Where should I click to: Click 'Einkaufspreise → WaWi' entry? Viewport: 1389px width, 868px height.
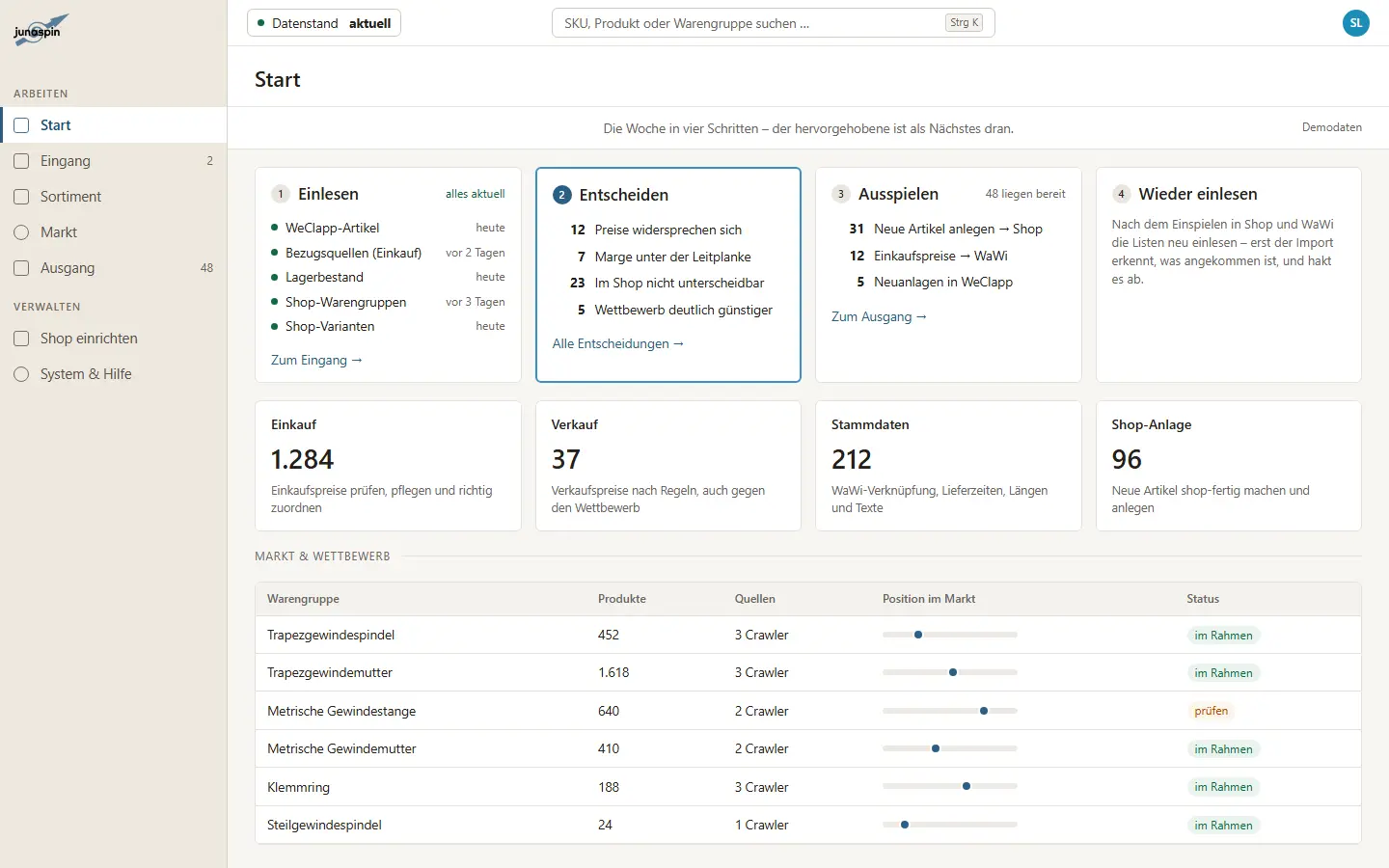click(x=940, y=256)
